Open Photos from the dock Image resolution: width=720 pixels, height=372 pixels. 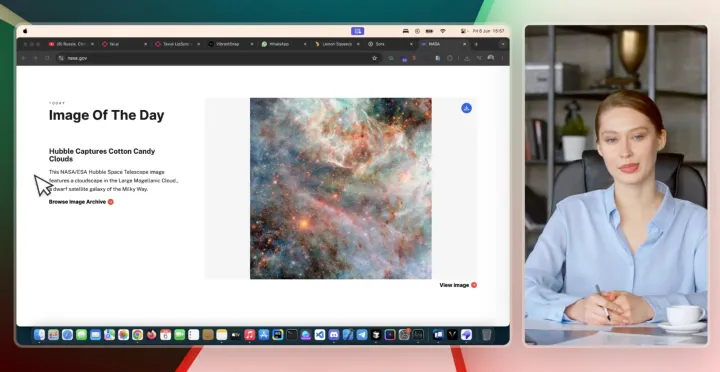(x=124, y=335)
